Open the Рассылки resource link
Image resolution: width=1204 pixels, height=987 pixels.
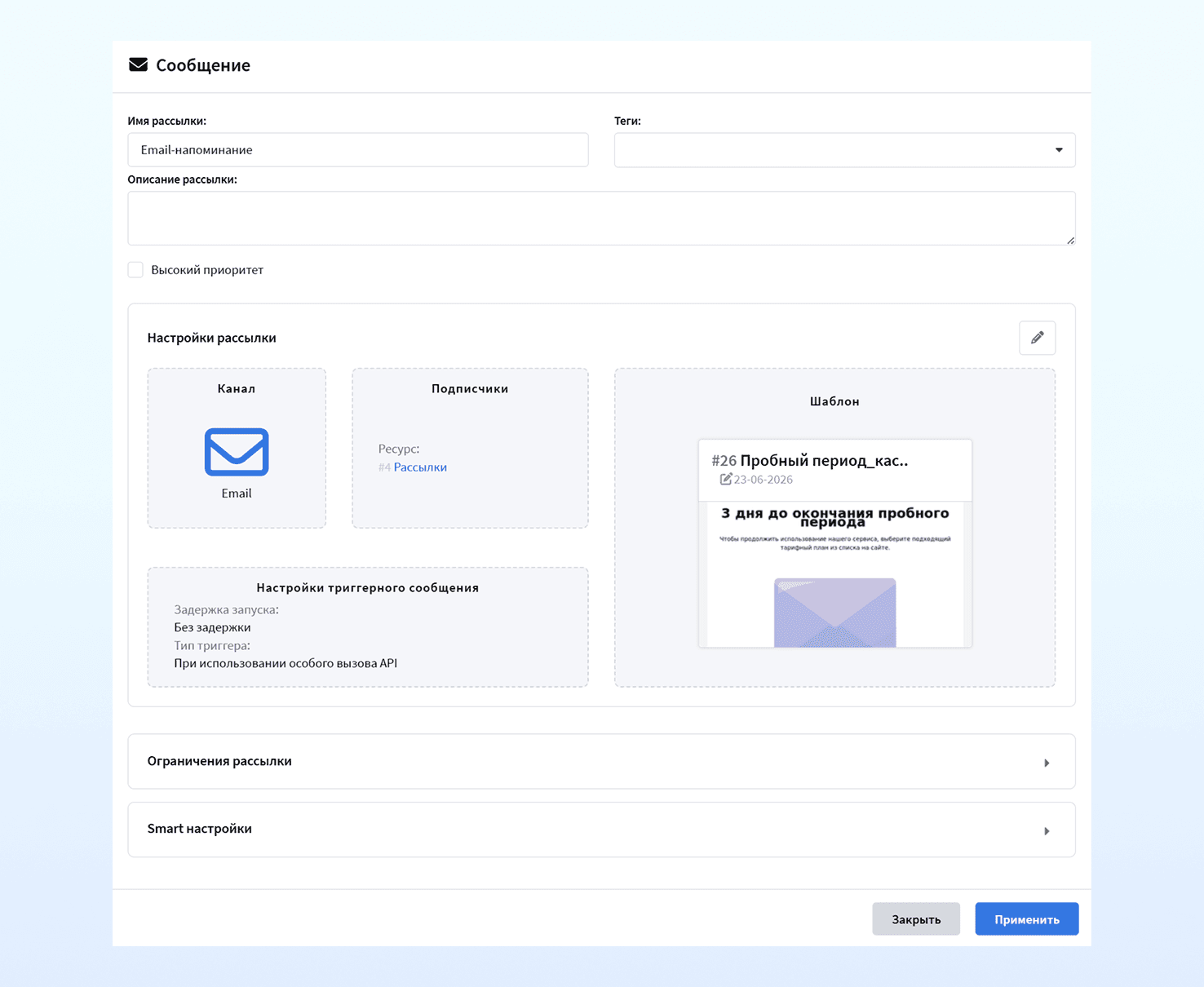pos(420,467)
